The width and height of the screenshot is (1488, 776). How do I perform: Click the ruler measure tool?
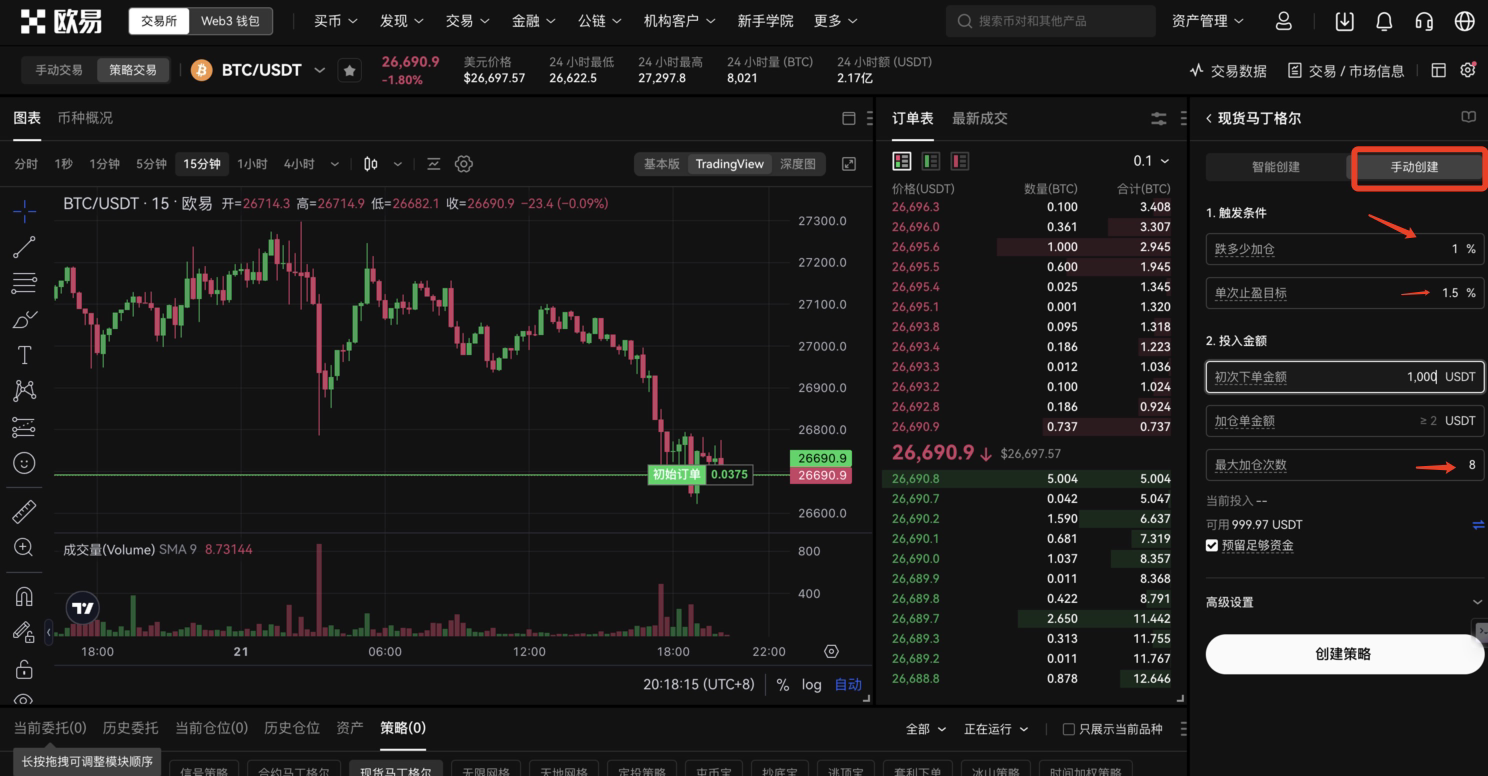24,512
